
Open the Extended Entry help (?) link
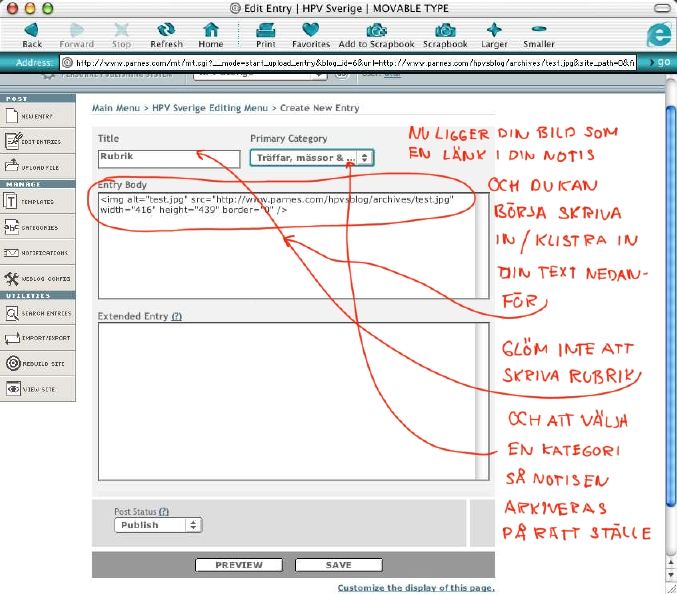(x=177, y=316)
